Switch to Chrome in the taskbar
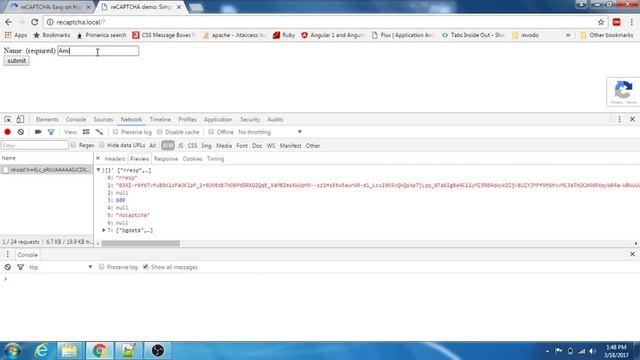640x360 pixels. tap(99, 351)
